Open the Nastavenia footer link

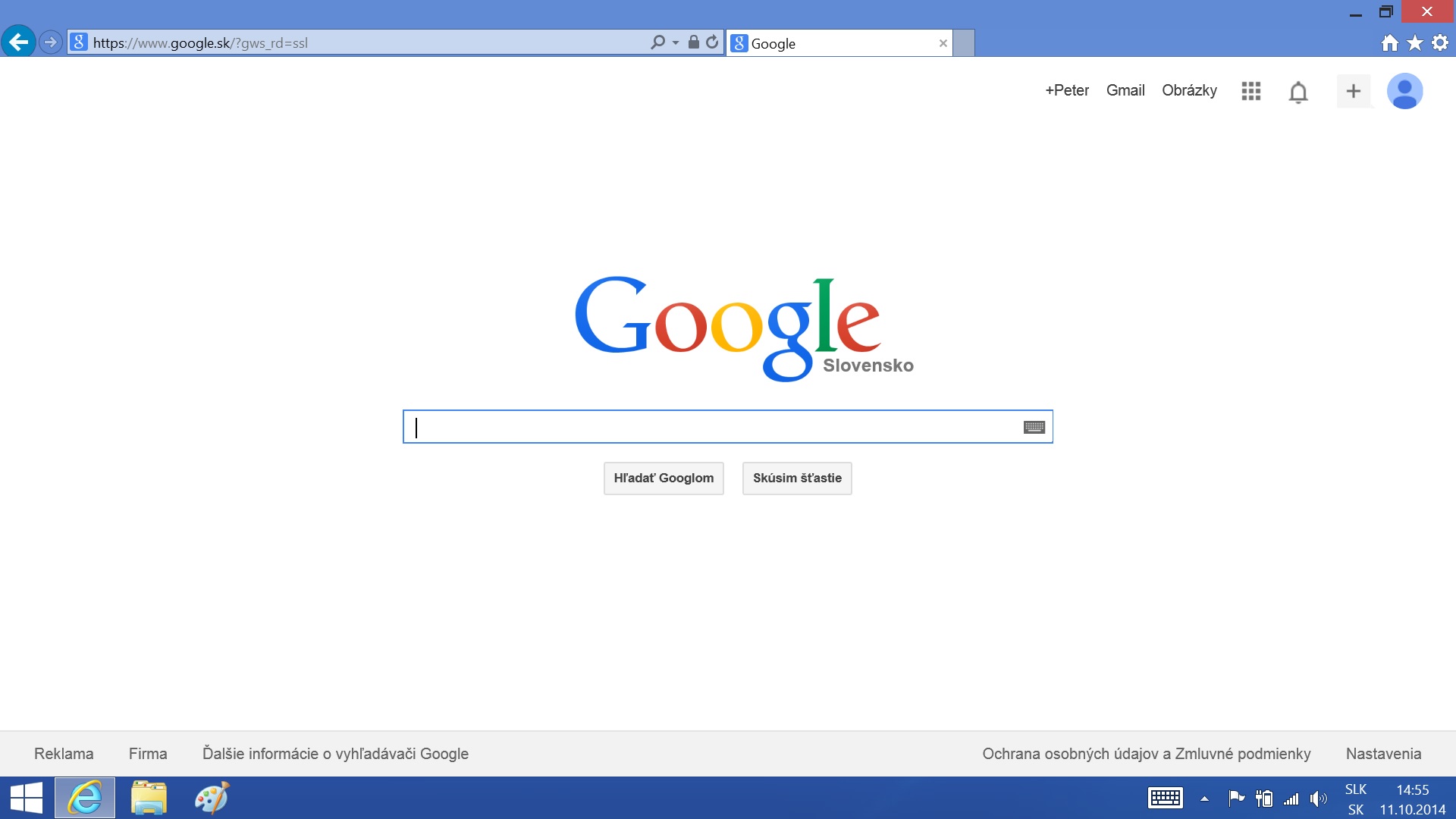click(1383, 754)
